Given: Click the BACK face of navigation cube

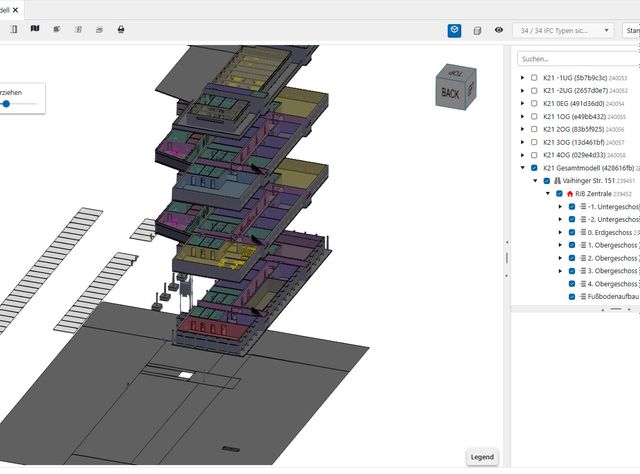Looking at the screenshot, I should 450,93.
